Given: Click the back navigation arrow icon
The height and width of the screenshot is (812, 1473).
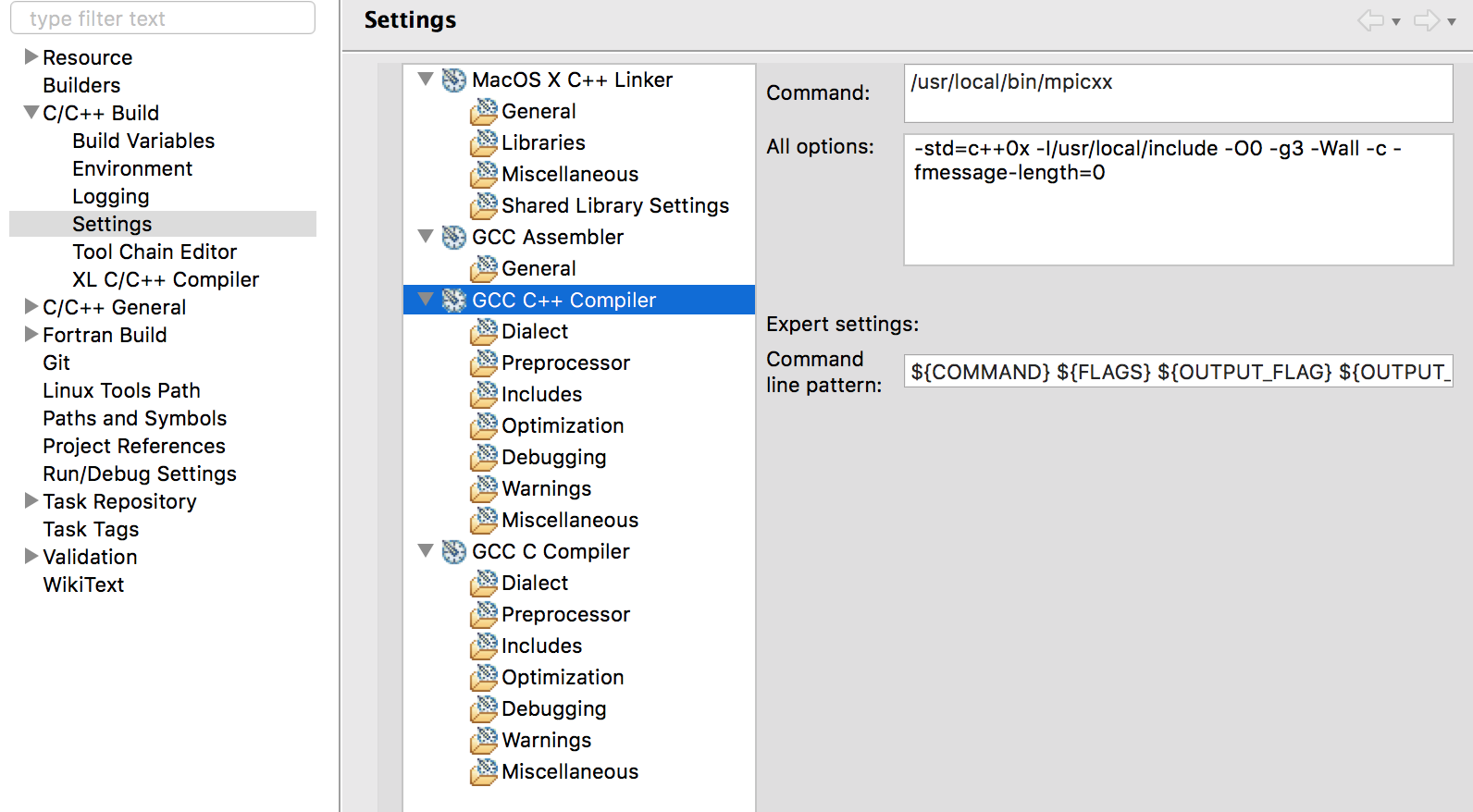Looking at the screenshot, I should point(1370,20).
